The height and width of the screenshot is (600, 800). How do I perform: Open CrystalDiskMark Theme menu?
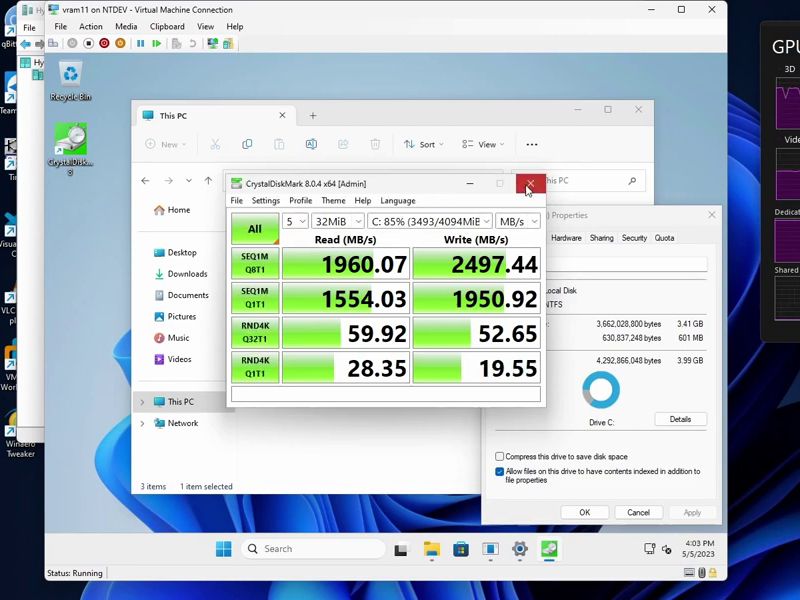coord(333,201)
